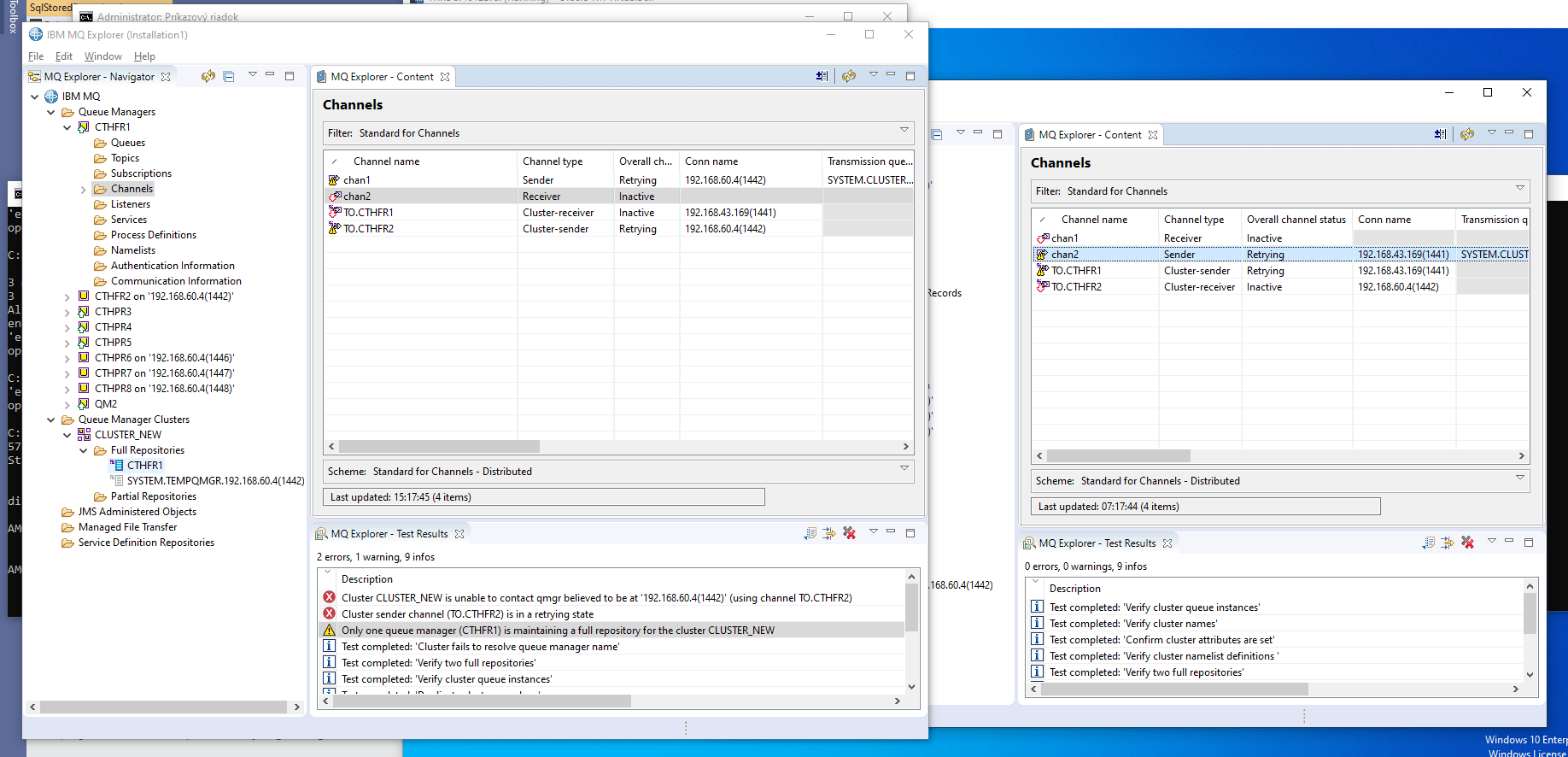The width and height of the screenshot is (1568, 757).
Task: Close the front MQ Explorer - Content tab
Action: (445, 77)
